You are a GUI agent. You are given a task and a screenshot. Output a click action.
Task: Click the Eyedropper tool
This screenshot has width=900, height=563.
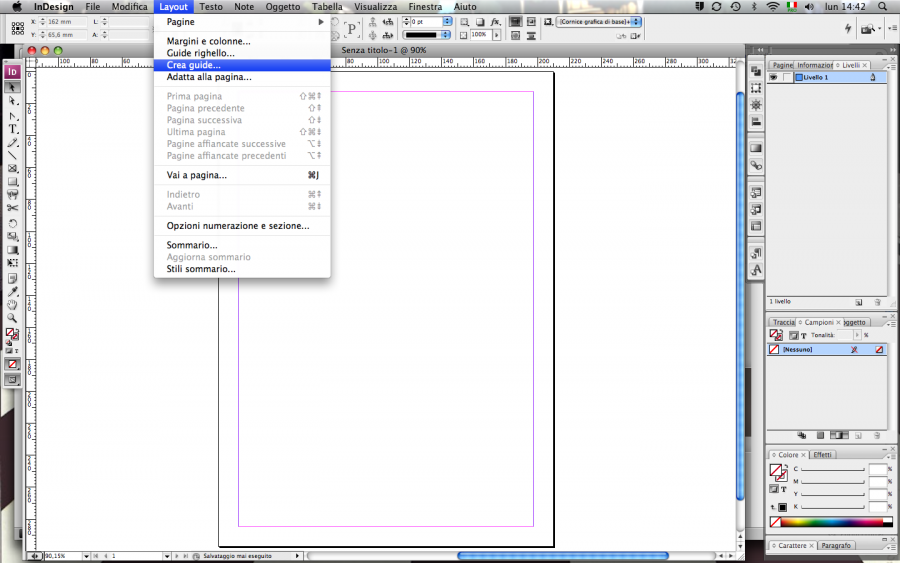(x=13, y=292)
